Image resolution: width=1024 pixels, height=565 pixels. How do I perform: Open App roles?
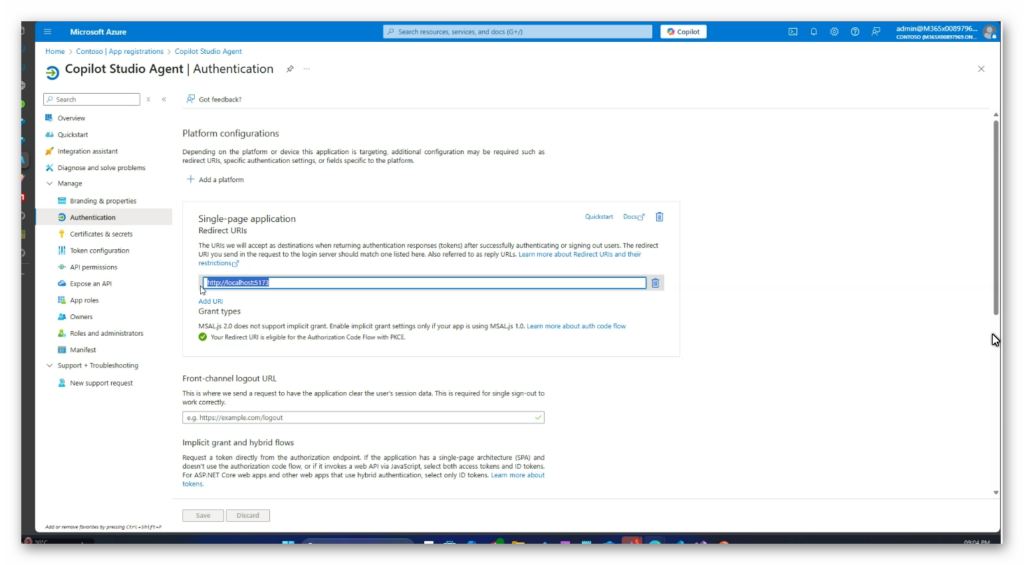84,300
